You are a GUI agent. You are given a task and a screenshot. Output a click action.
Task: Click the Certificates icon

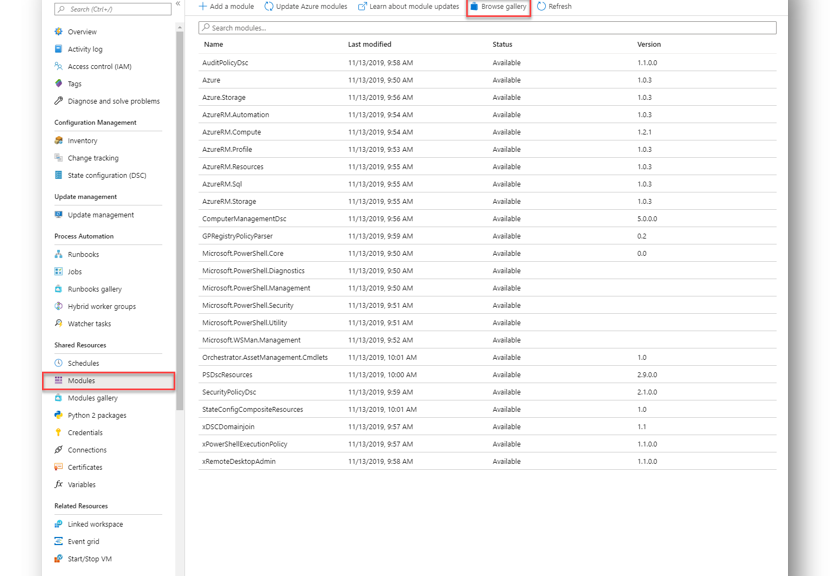click(x=58, y=467)
